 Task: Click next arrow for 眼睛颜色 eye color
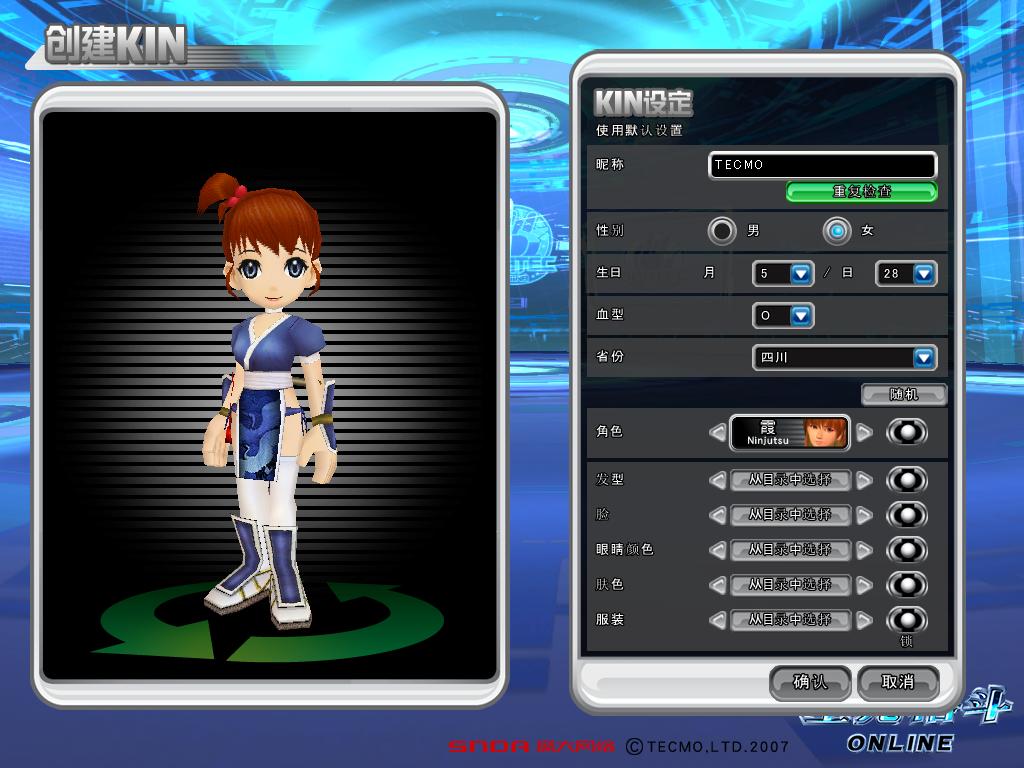864,551
